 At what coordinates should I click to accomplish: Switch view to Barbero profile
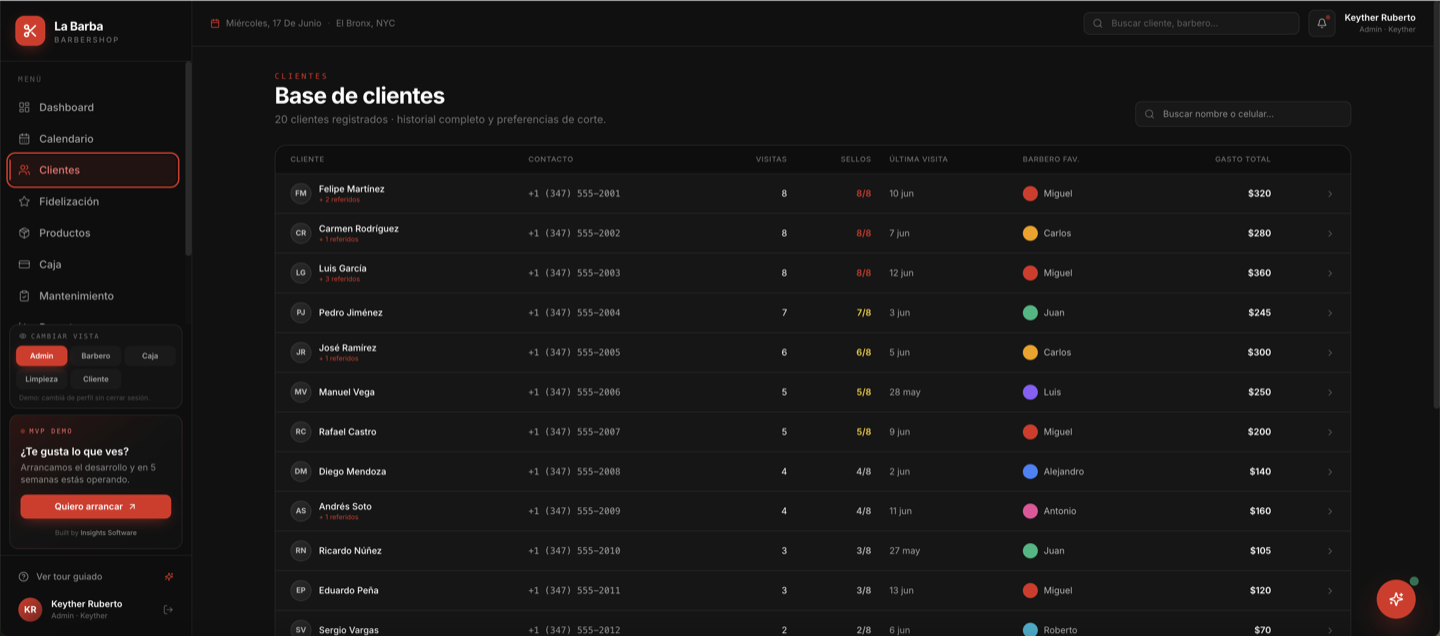tap(96, 356)
